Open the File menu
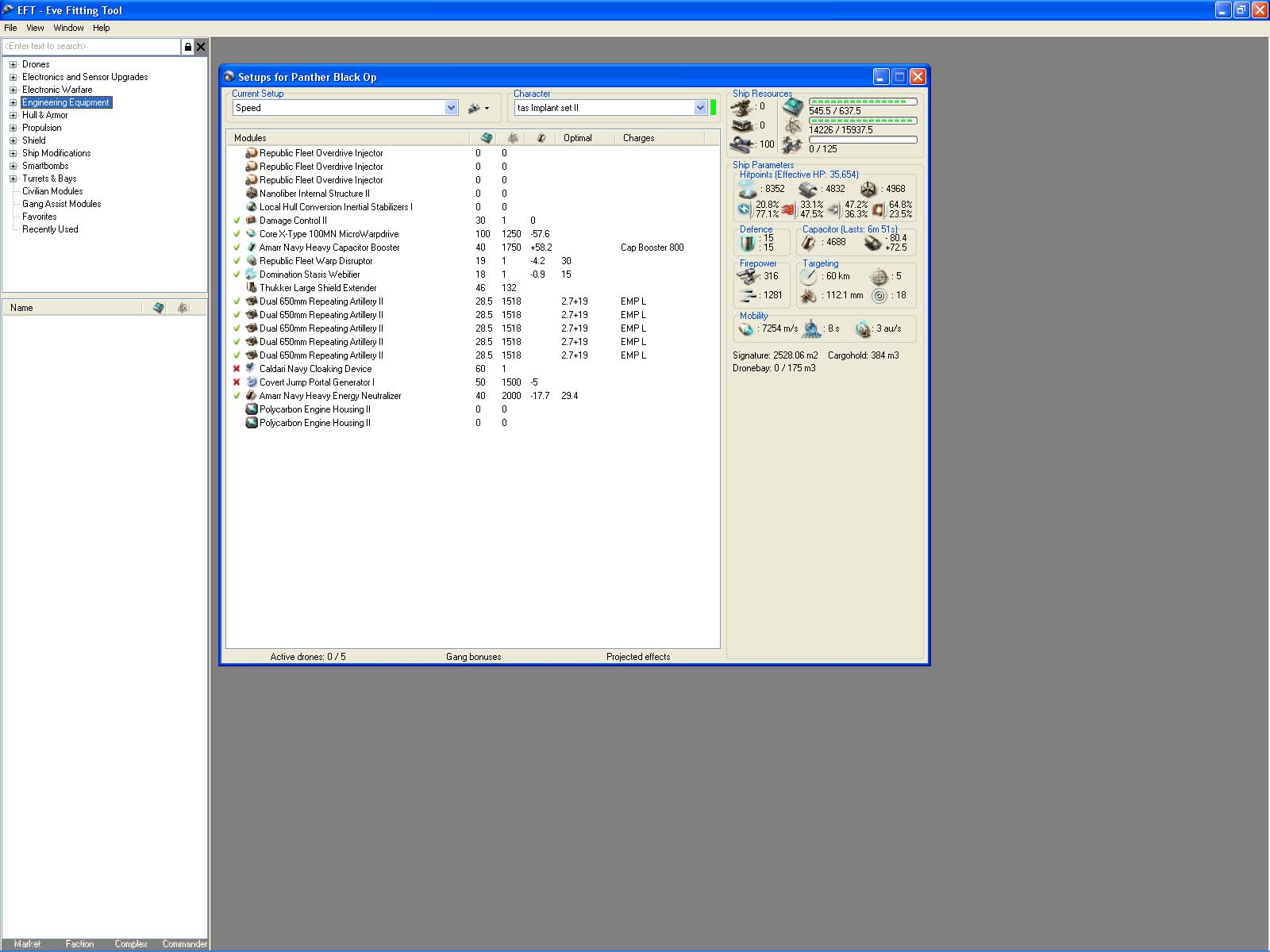Viewport: 1270px width, 952px height. [10, 28]
